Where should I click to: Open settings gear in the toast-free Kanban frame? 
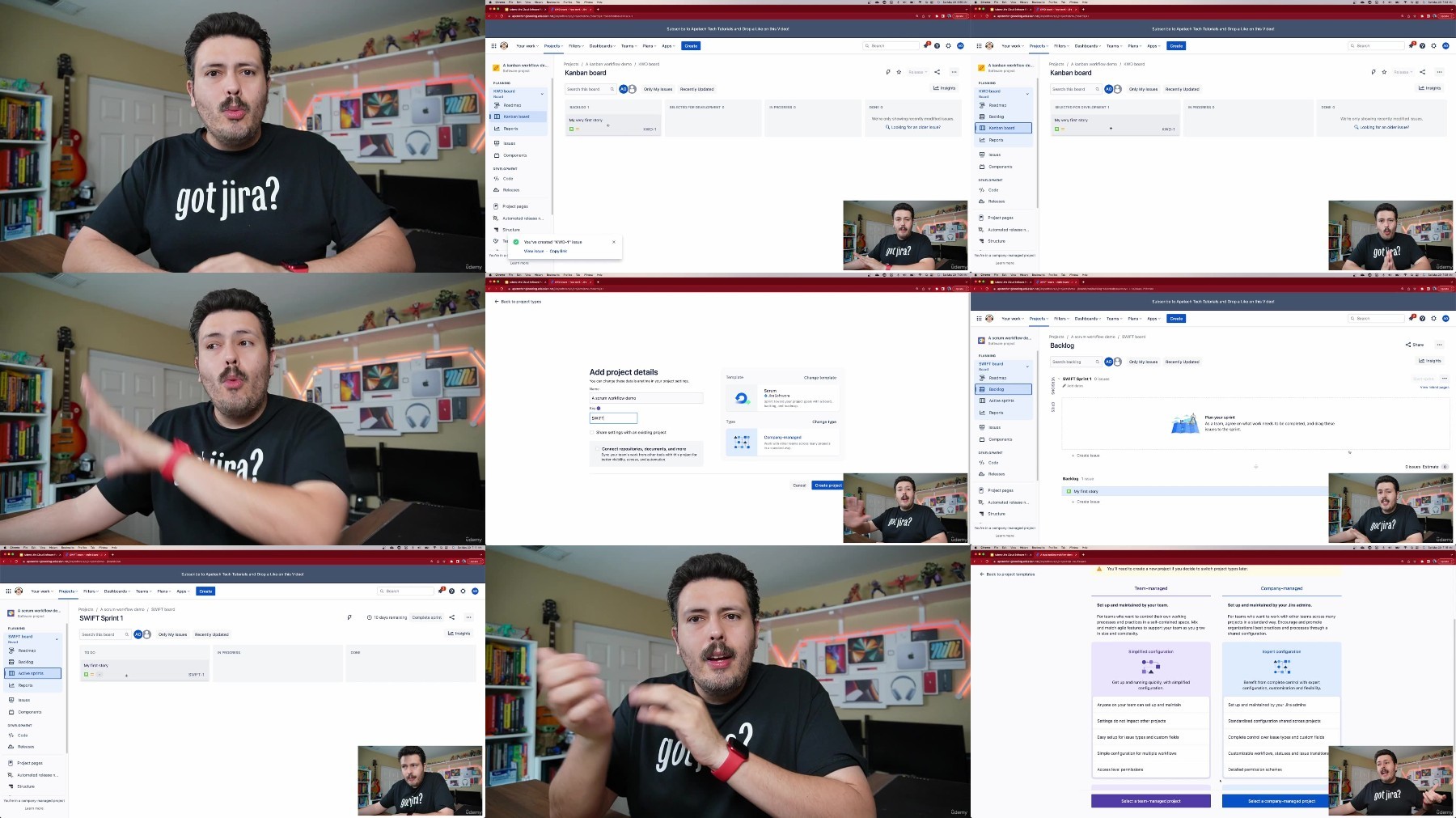1433,46
